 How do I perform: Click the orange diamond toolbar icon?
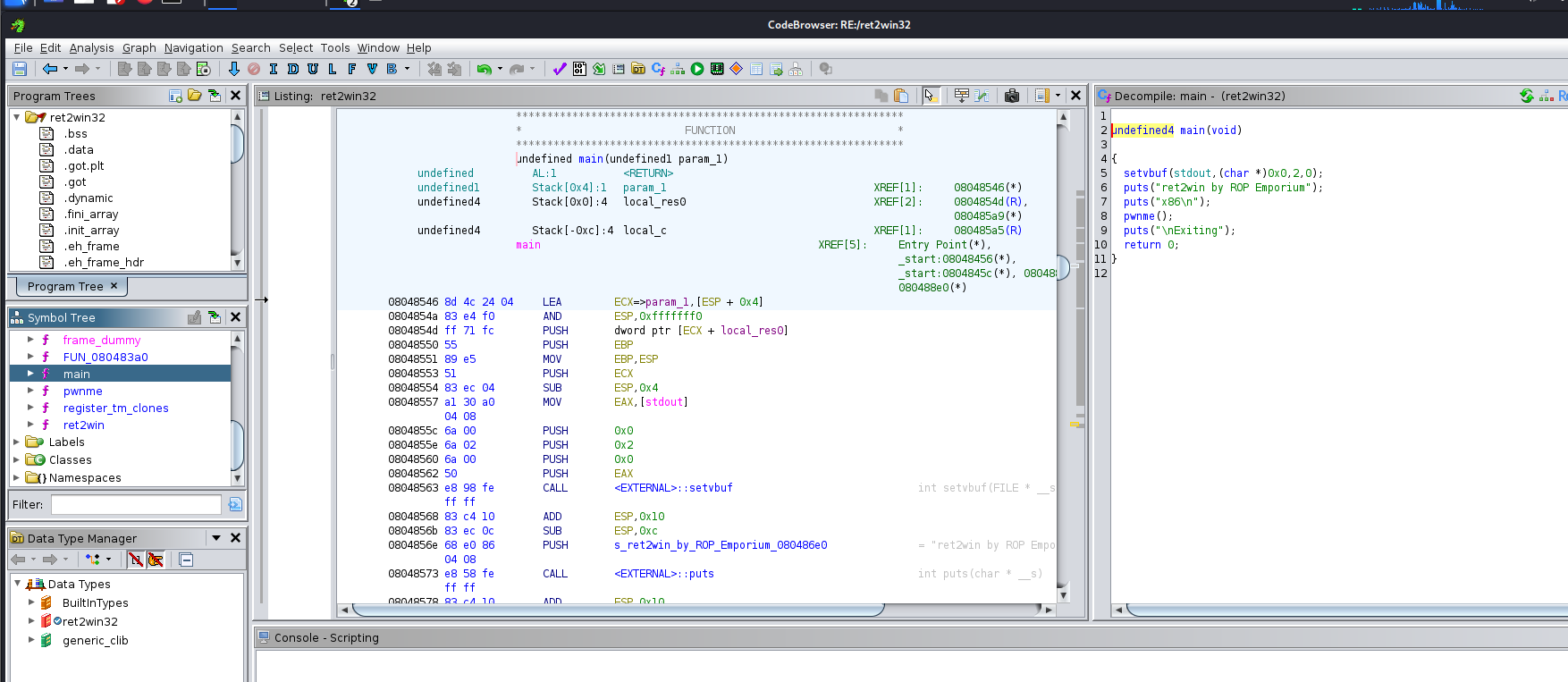click(737, 69)
